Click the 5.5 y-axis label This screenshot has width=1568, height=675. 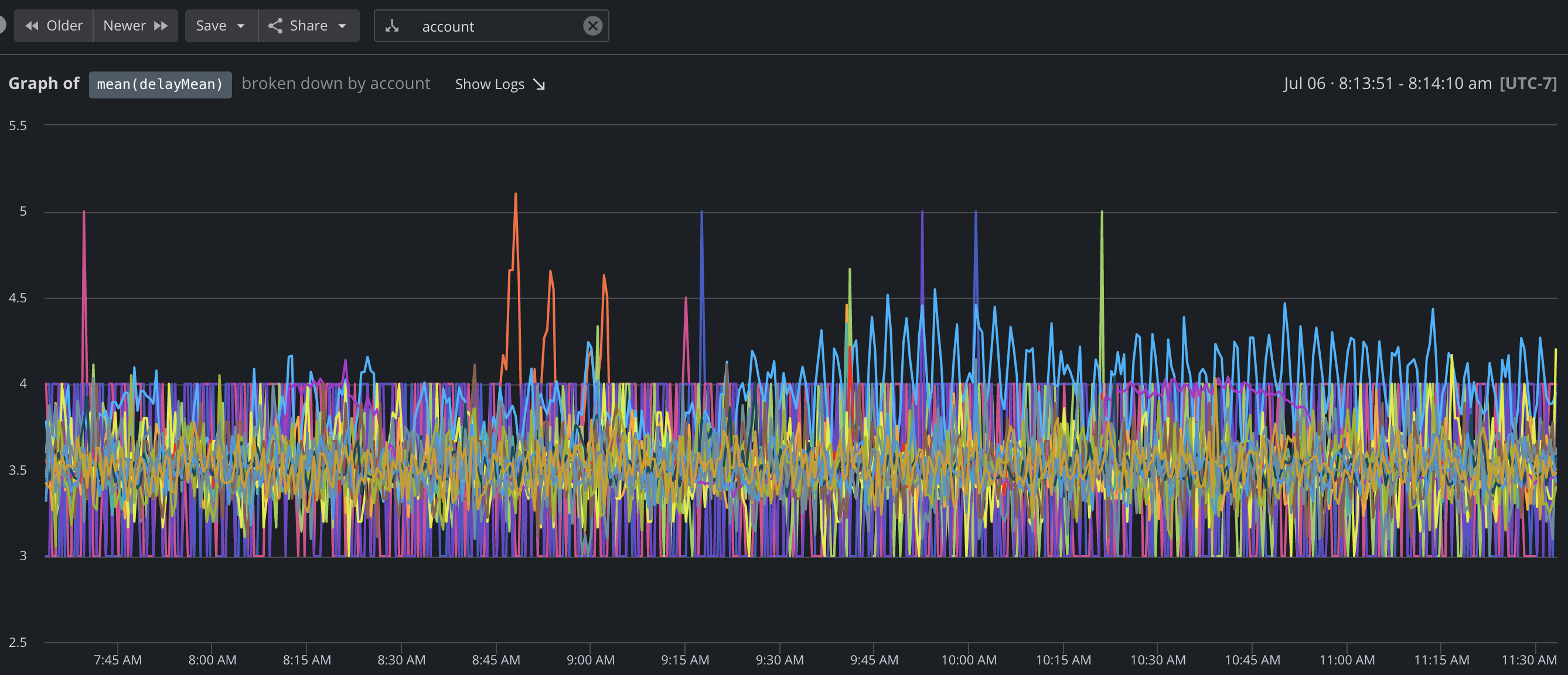pos(18,125)
